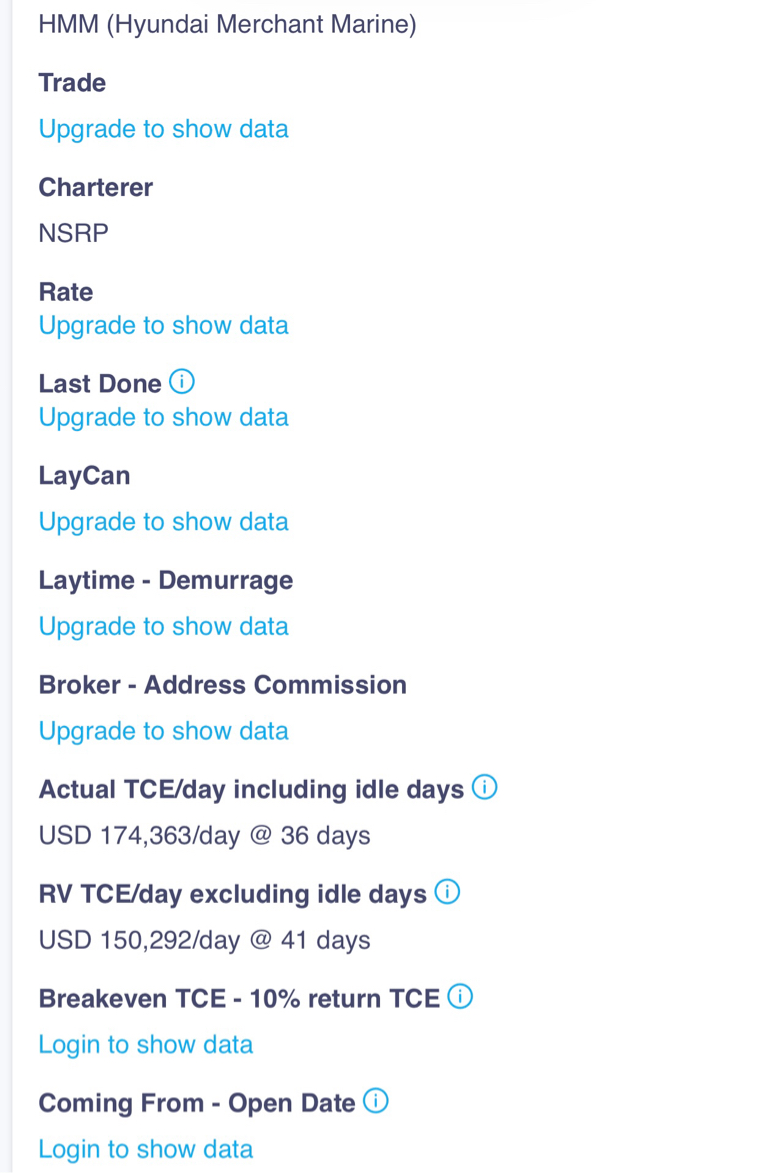This screenshot has width=768, height=1173.
Task: Click info icon next to Breakeven TCE
Action: click(460, 997)
